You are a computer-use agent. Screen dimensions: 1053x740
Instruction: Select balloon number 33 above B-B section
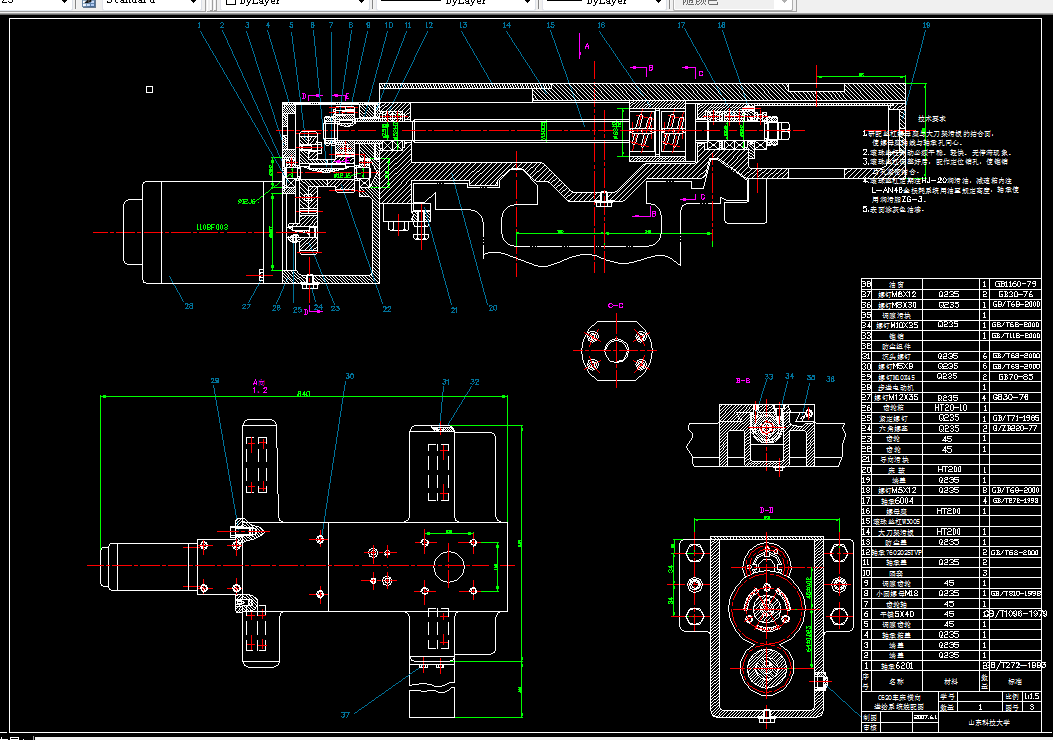click(769, 377)
